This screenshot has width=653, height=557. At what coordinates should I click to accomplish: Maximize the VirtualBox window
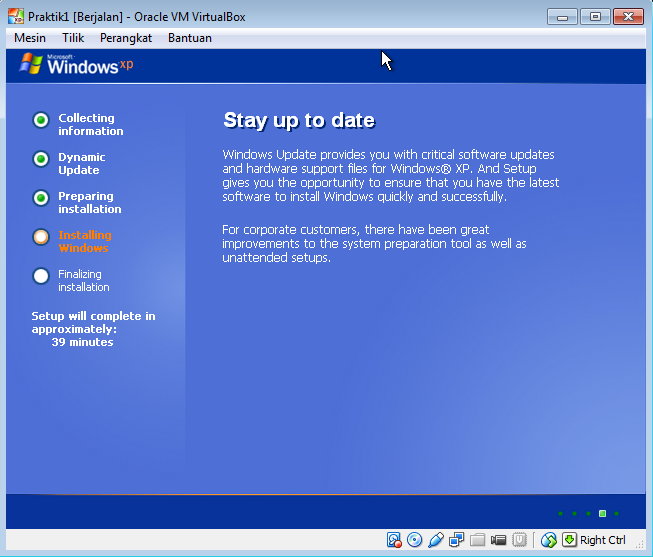(595, 17)
